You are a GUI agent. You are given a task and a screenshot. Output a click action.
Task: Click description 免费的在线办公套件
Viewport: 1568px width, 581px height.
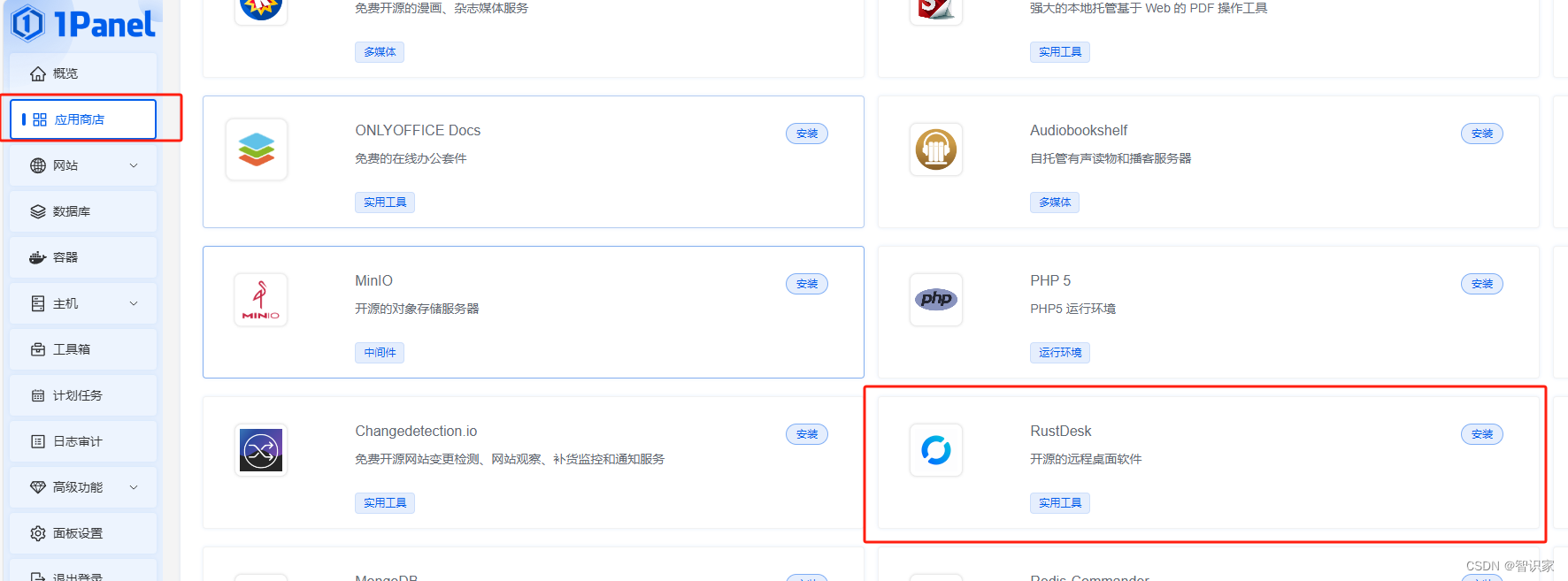(411, 158)
